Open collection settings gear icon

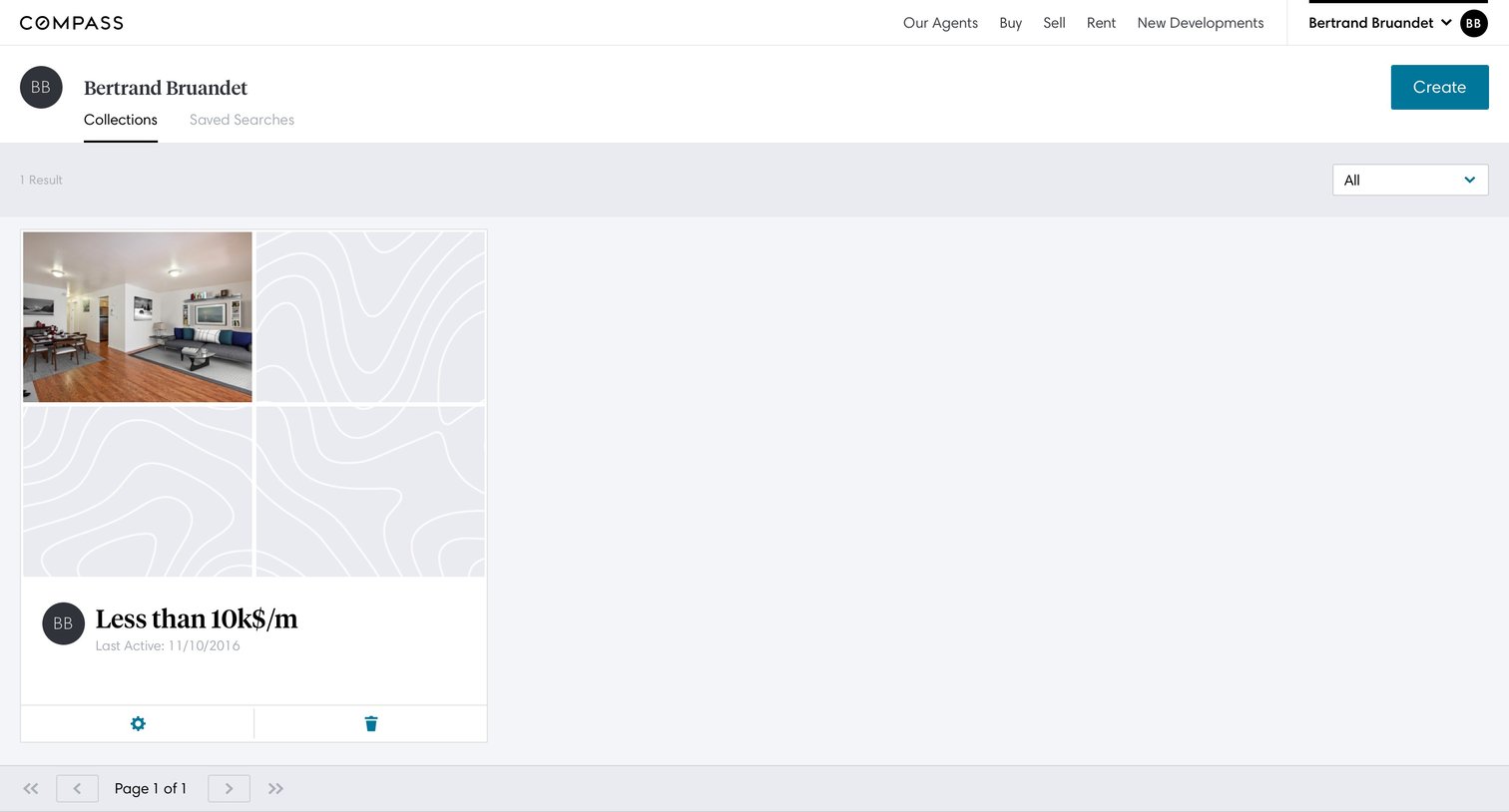pyautogui.click(x=138, y=723)
